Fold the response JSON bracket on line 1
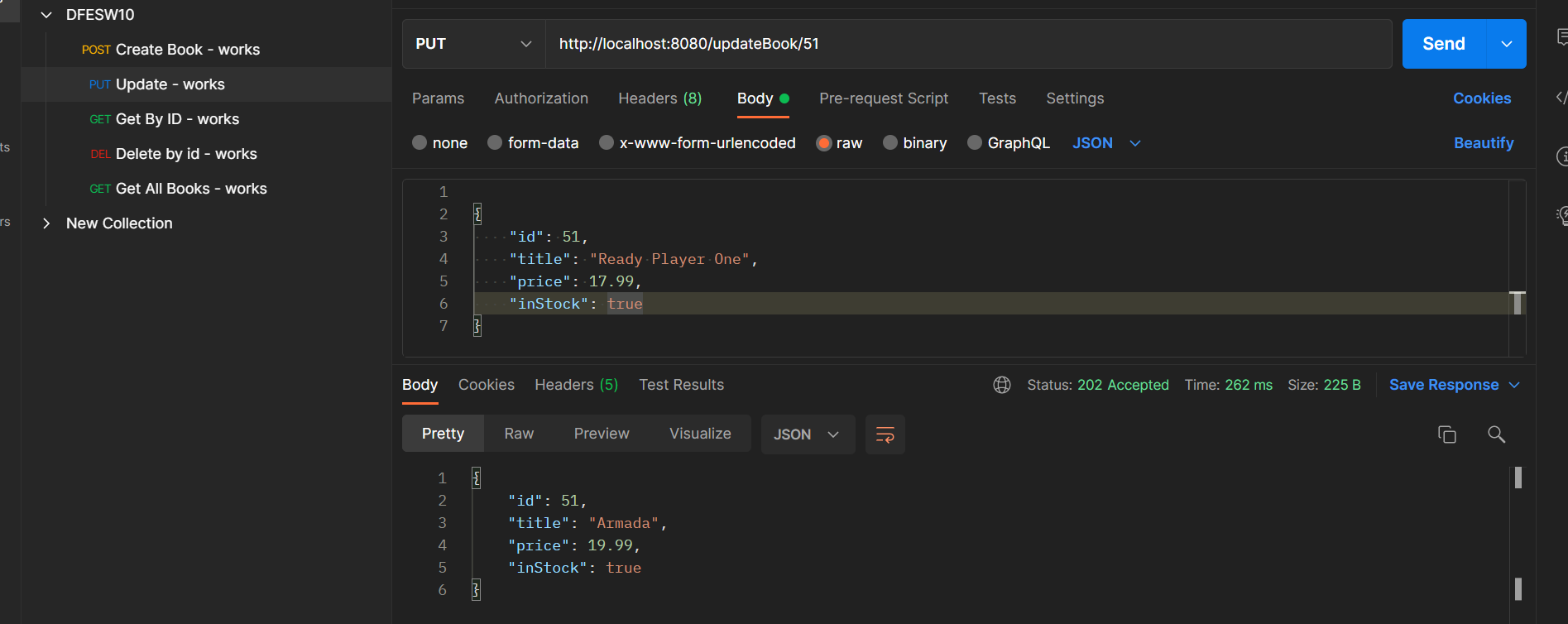1568x624 pixels. [x=476, y=478]
